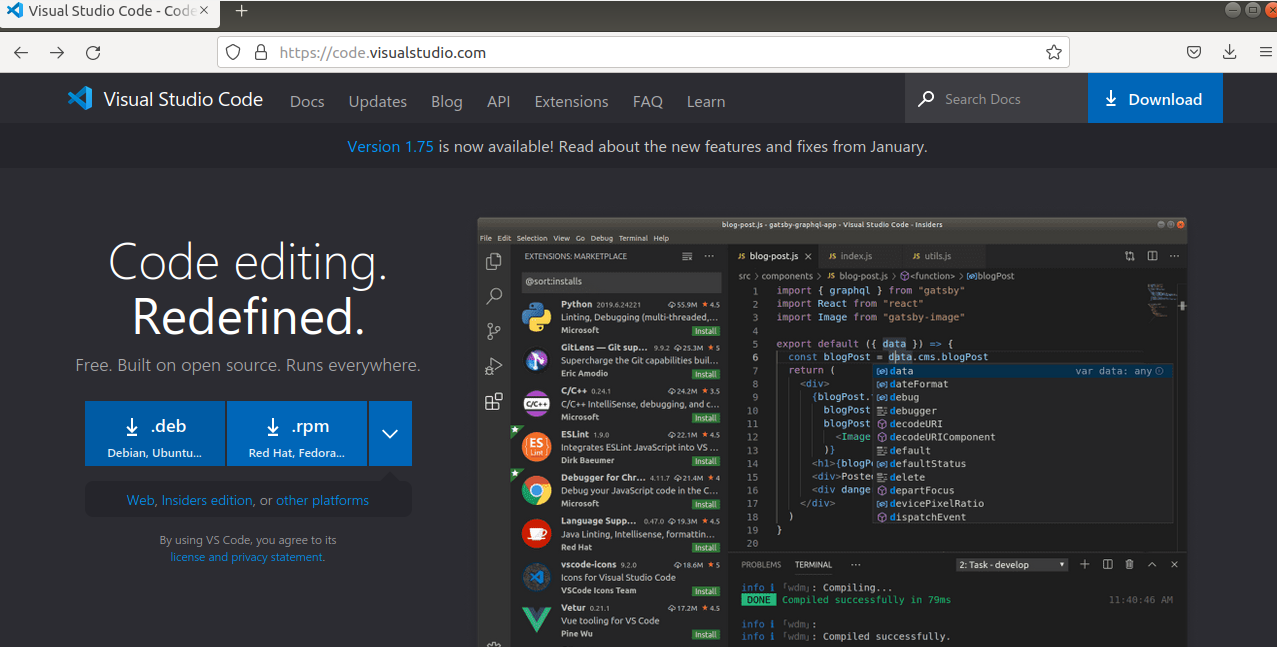Click the TERMINAL tab in screenshot
The width and height of the screenshot is (1277, 647).
coord(814,565)
